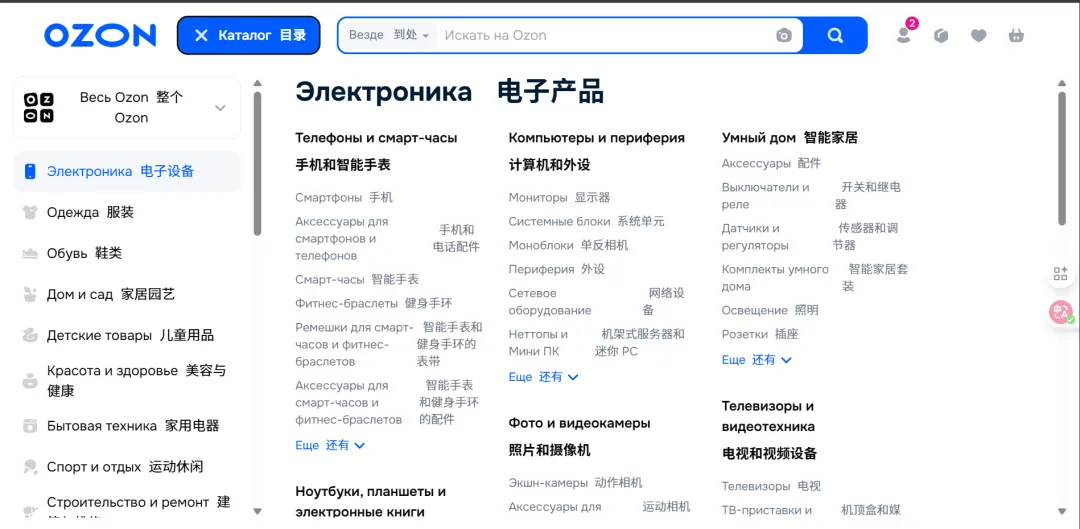Viewport: 1080px width, 529px height.
Task: Open Телефоны и смарт-часы heading
Action: 376,138
